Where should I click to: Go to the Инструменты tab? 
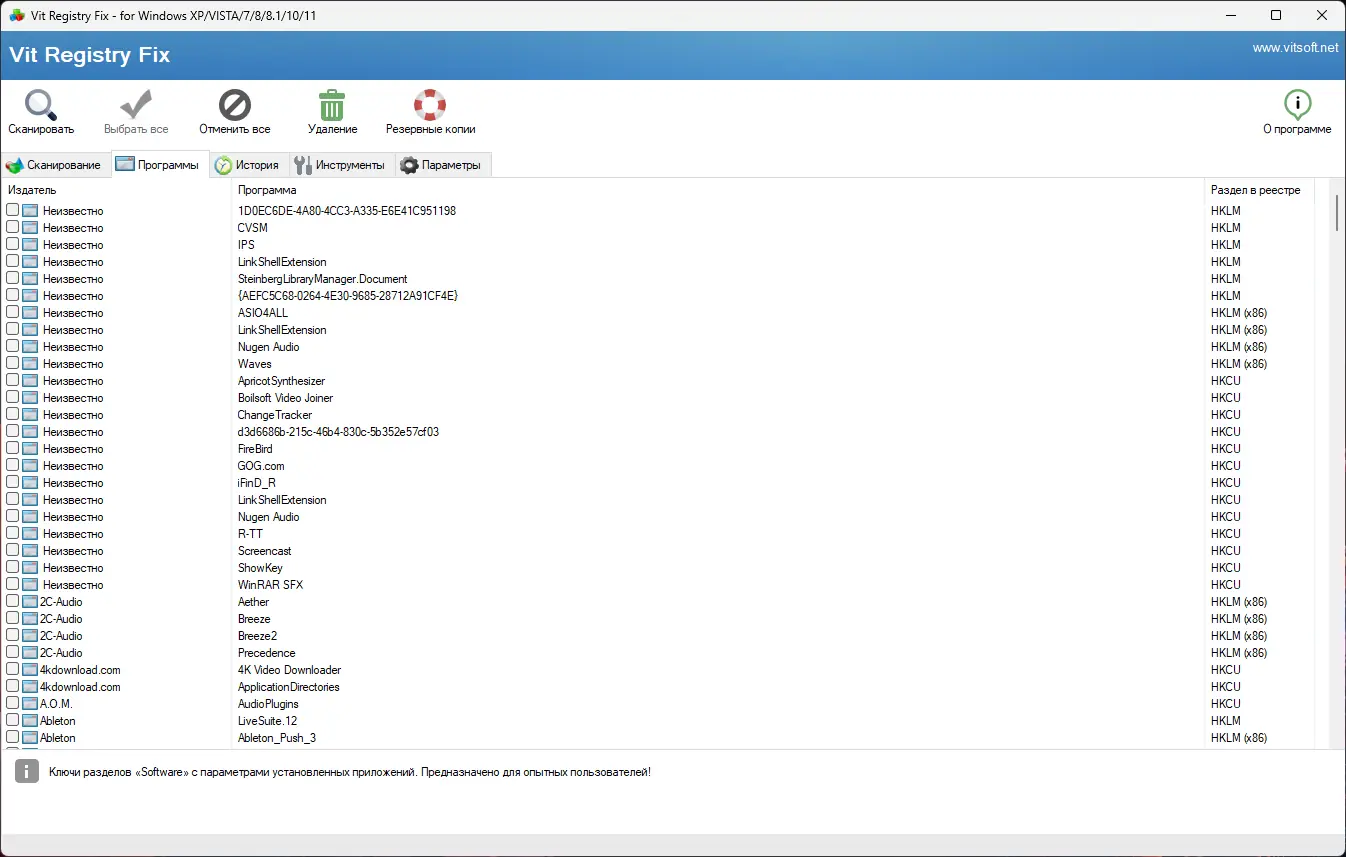[342, 165]
